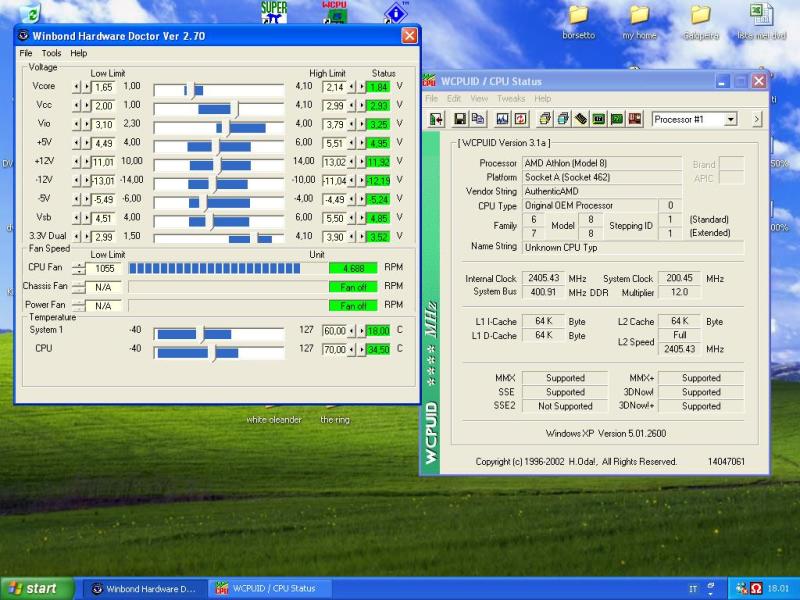The width and height of the screenshot is (800, 600).
Task: Click the red omega tray icon
Action: 756,588
